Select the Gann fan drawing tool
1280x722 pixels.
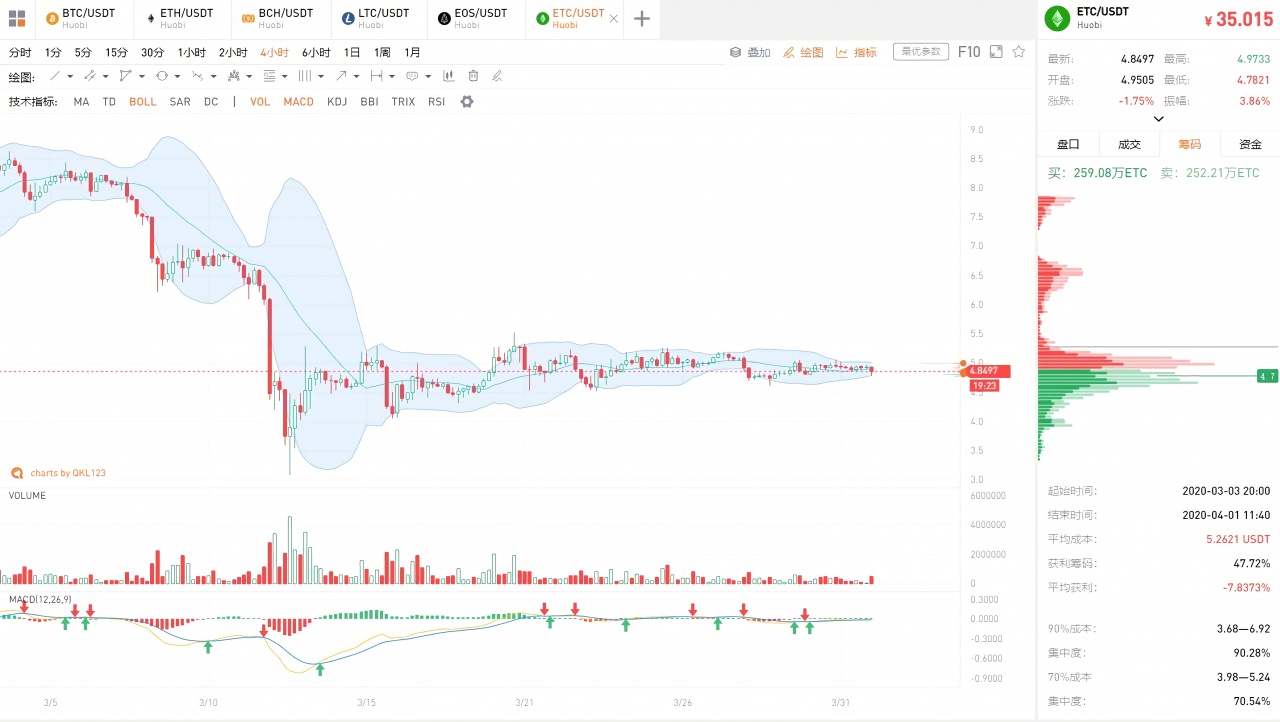[234, 76]
